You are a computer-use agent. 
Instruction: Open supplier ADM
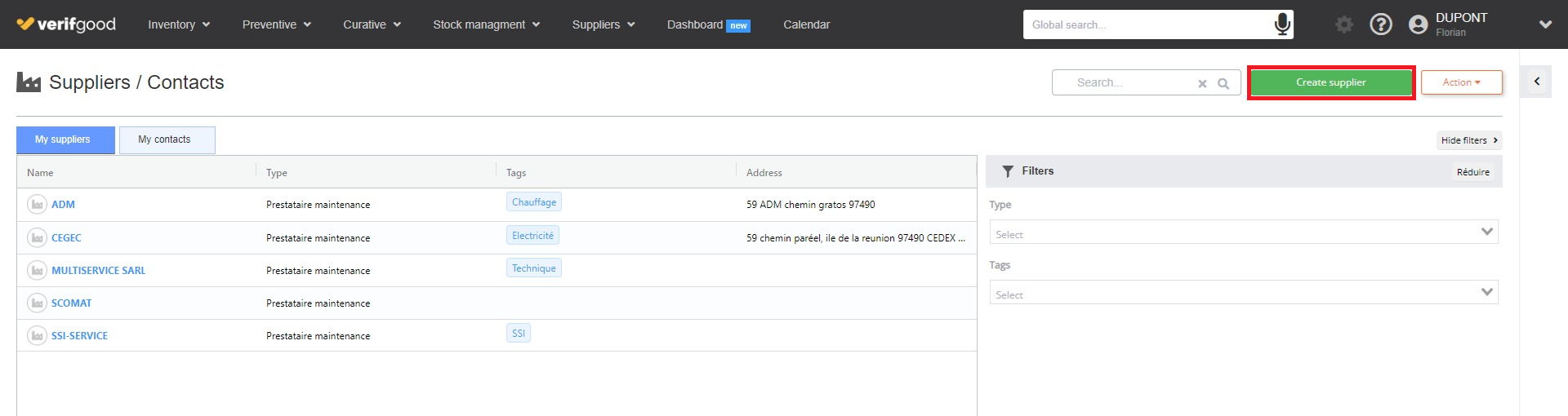(x=63, y=205)
